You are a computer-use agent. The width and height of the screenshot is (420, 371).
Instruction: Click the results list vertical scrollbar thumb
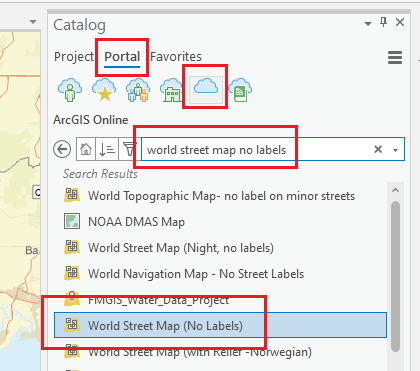tap(395, 276)
